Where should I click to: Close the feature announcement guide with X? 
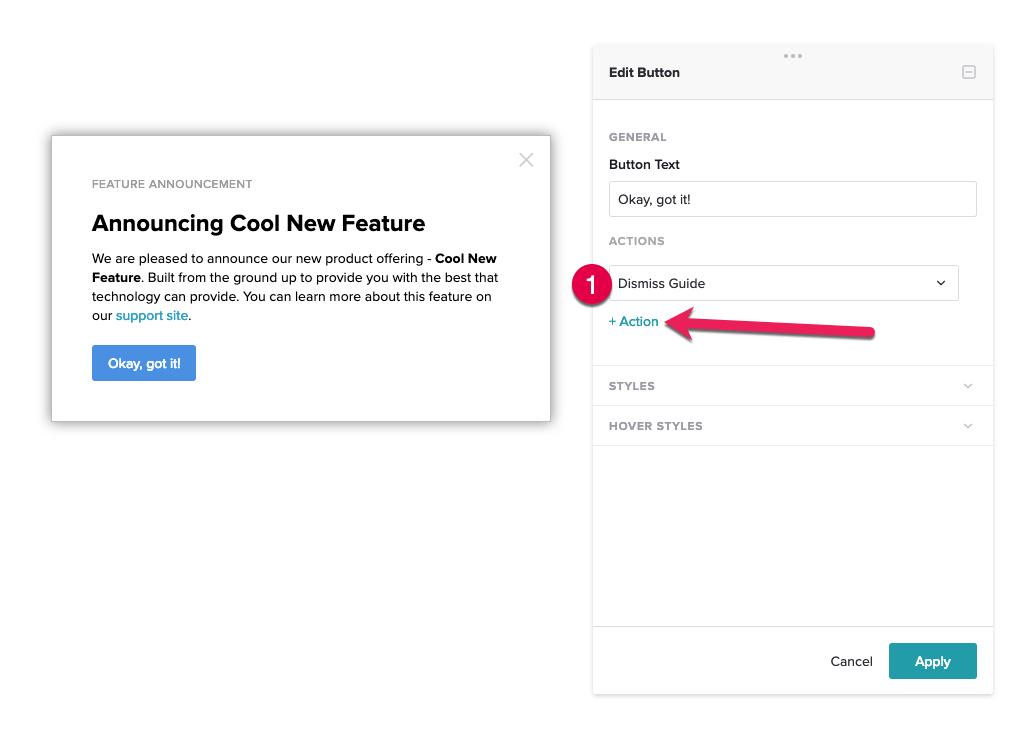[526, 160]
